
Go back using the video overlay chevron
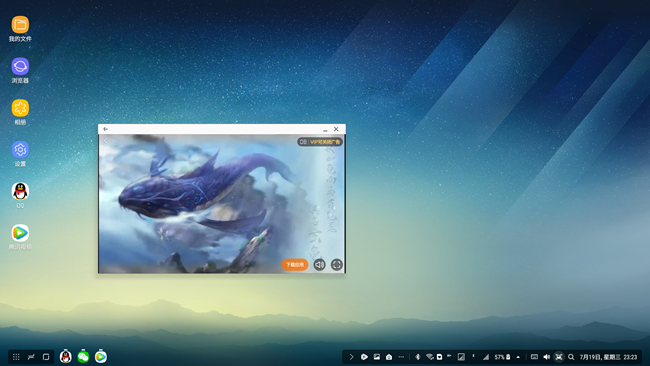pyautogui.click(x=105, y=141)
